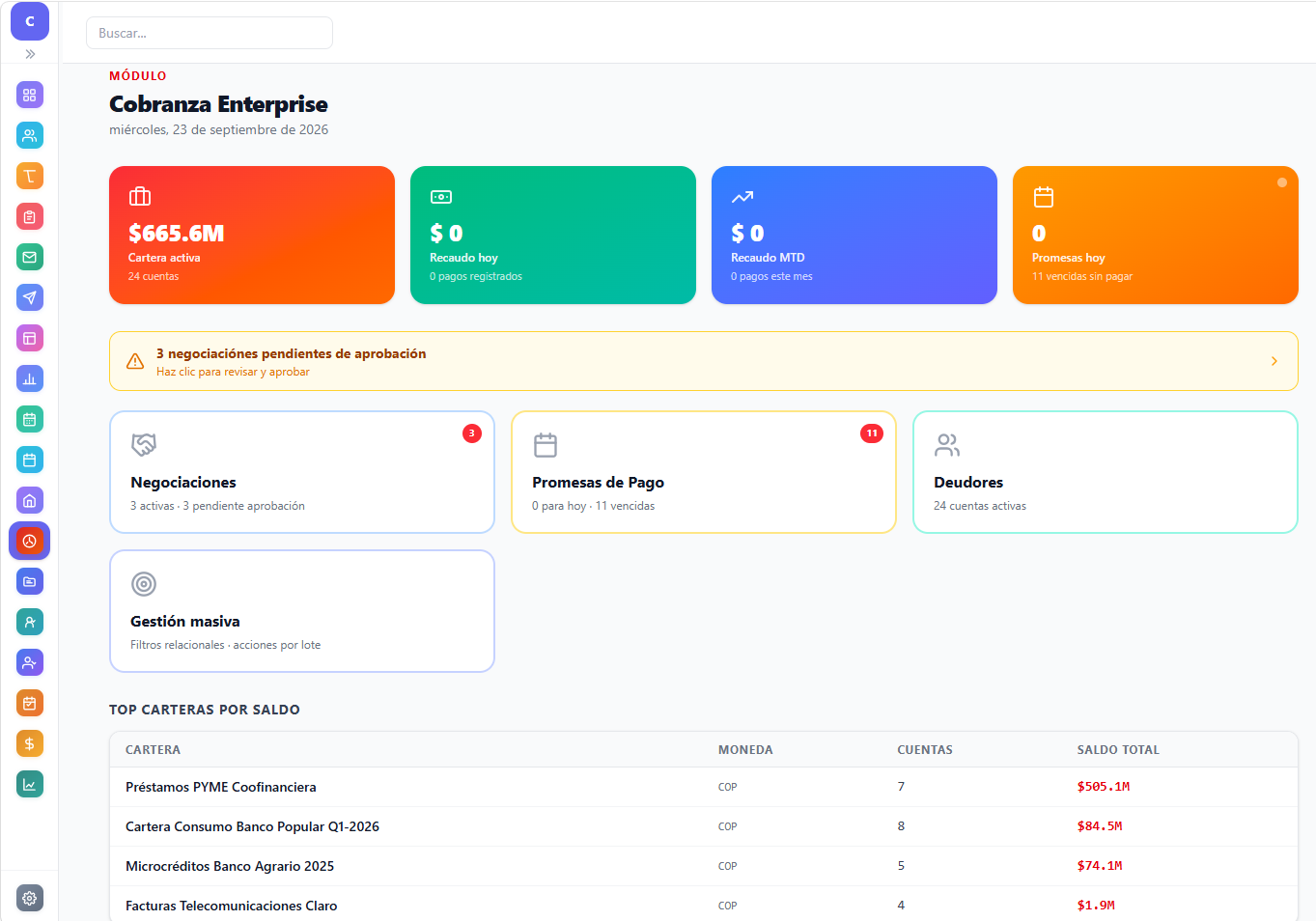The height and width of the screenshot is (921, 1316).
Task: Click the $84.5M saldo value
Action: point(1100,826)
